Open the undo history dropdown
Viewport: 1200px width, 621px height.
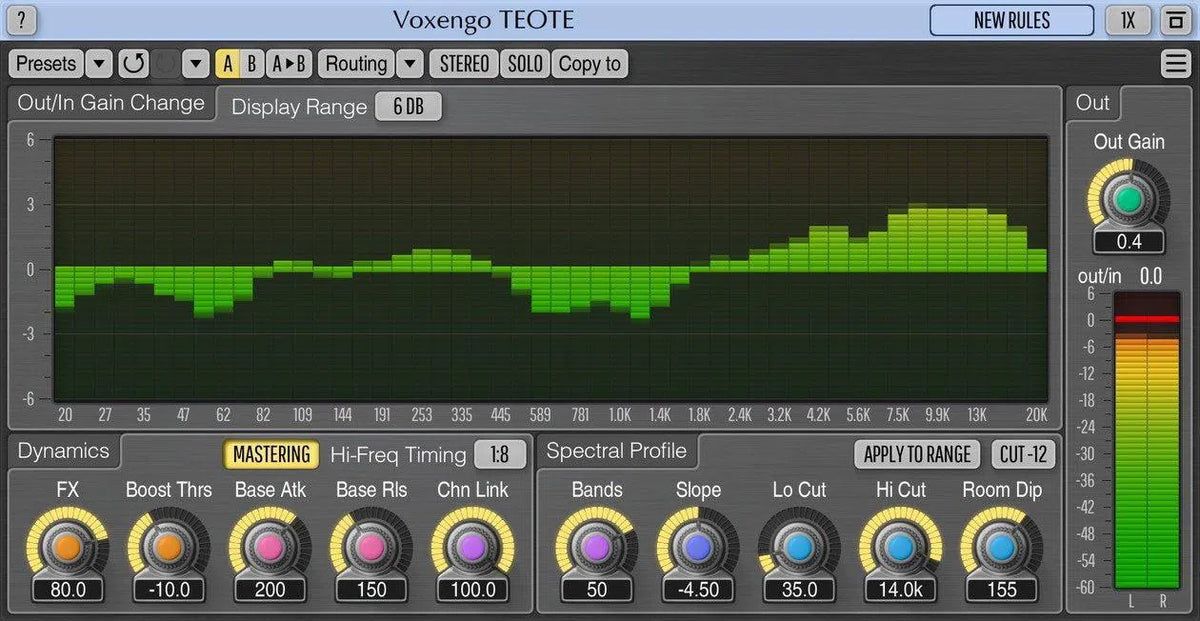196,63
